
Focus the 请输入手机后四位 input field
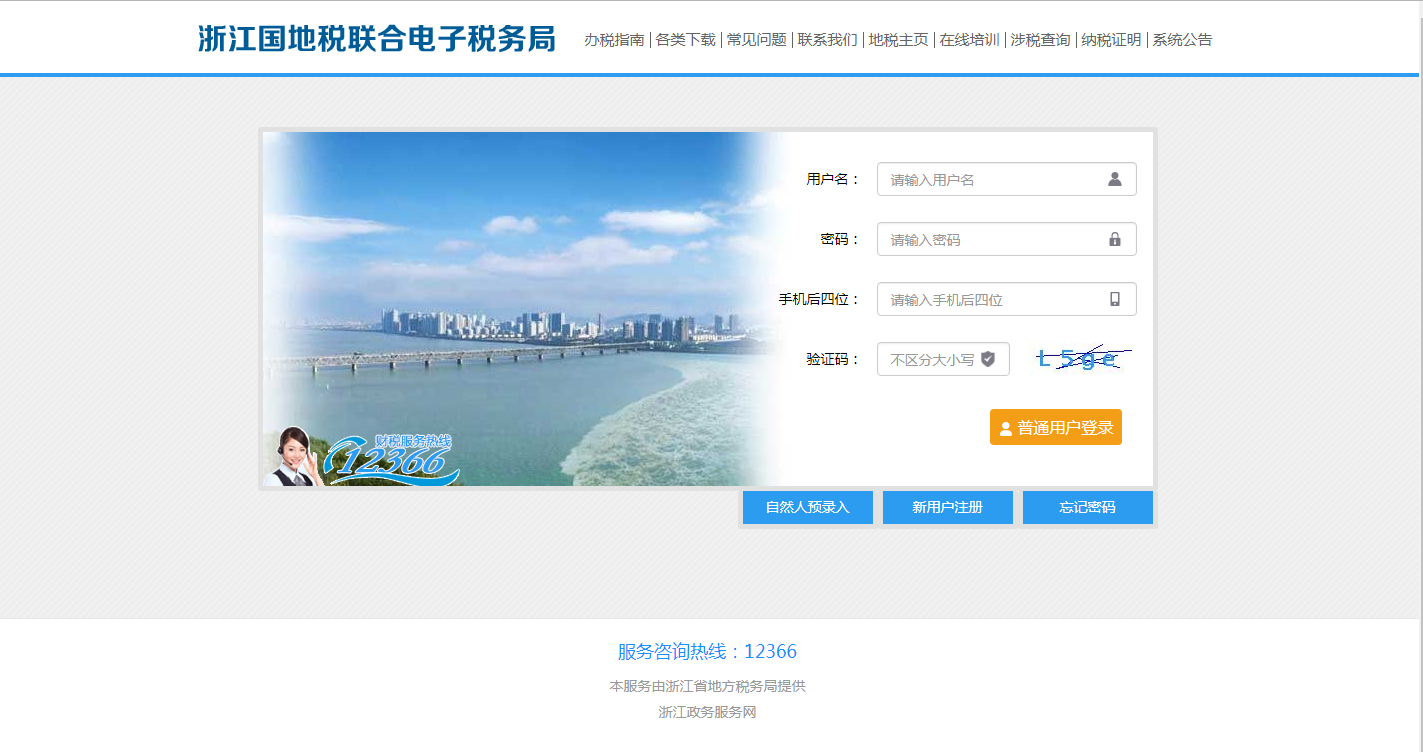point(1007,299)
